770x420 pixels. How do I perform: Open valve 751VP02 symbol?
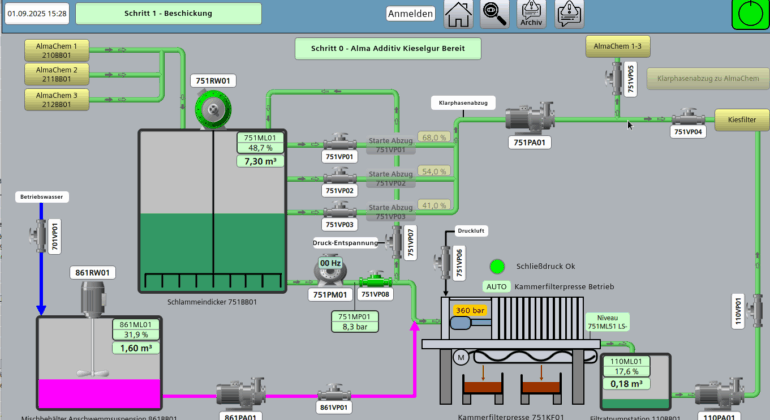click(x=339, y=176)
